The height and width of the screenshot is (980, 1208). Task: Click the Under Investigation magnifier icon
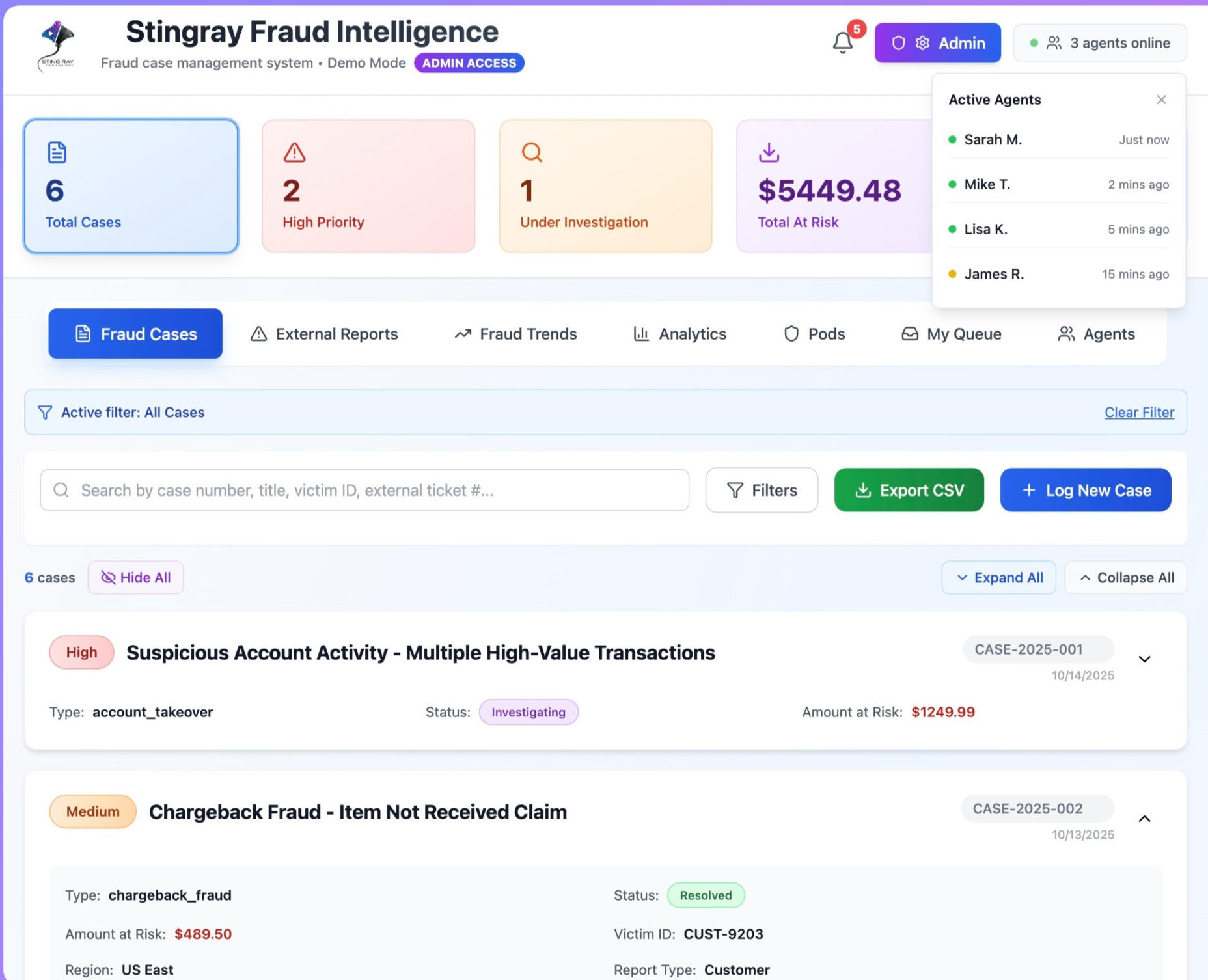(532, 152)
